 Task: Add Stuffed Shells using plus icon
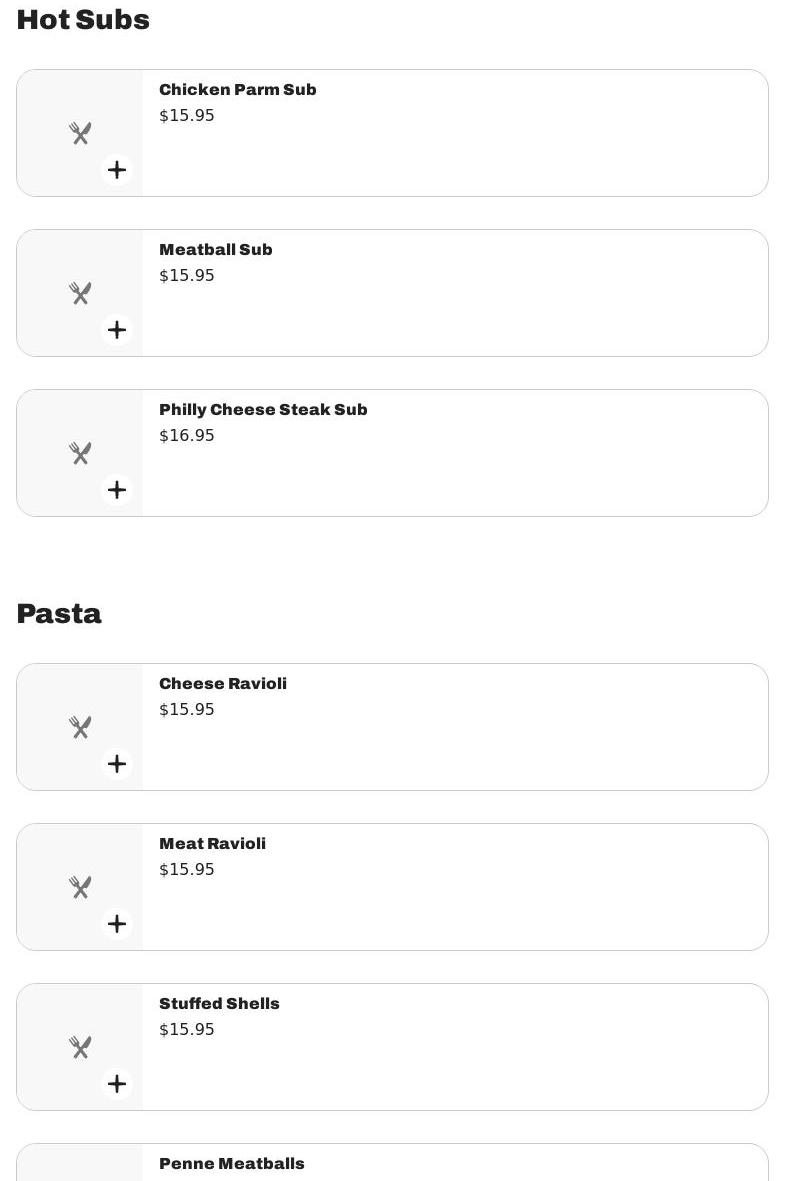117,1084
